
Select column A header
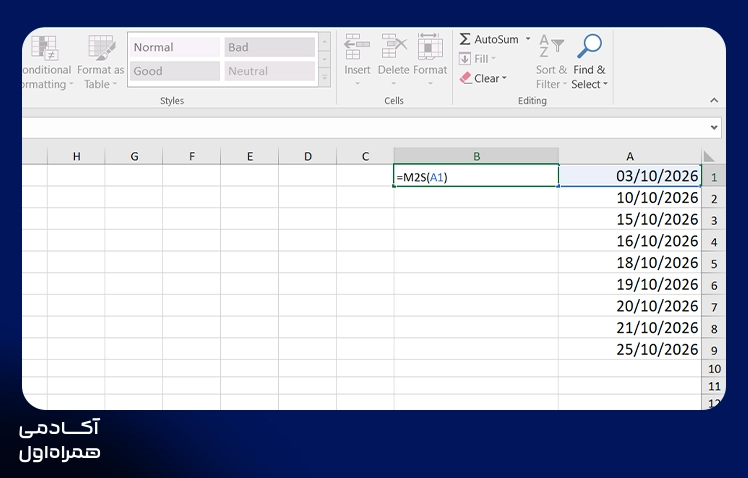coord(630,156)
